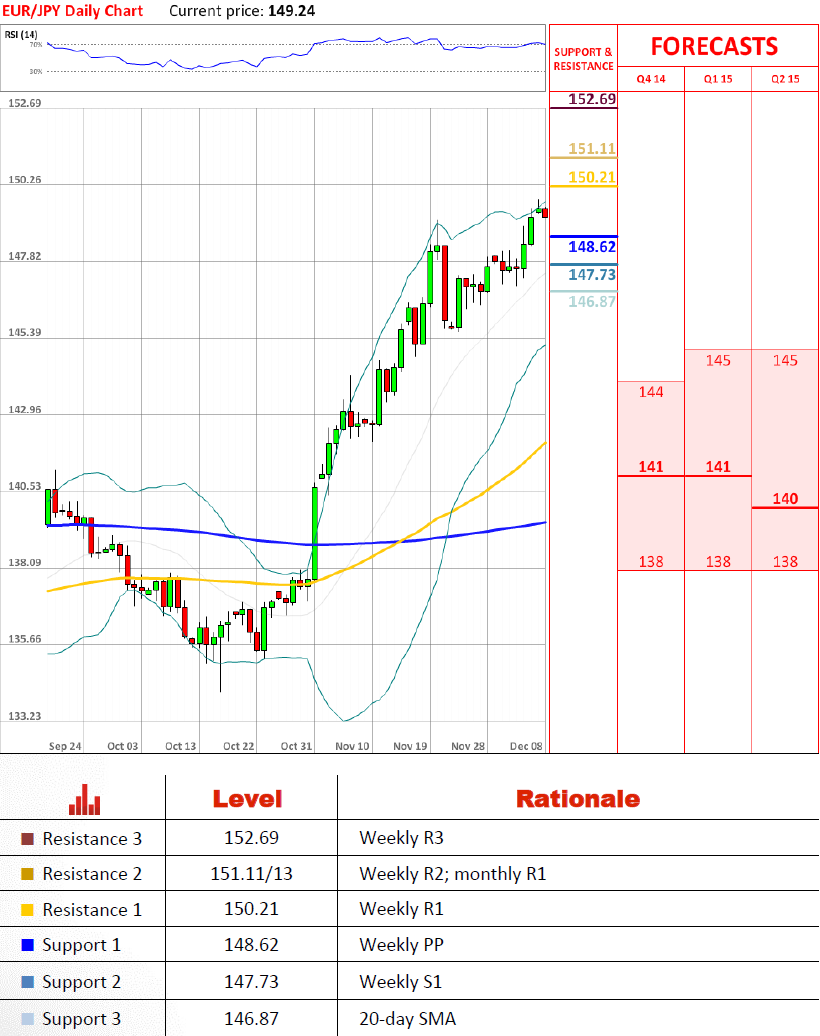This screenshot has height=1036, width=820.
Task: Click the tall green candle at Oct 31
Action: [x=315, y=534]
